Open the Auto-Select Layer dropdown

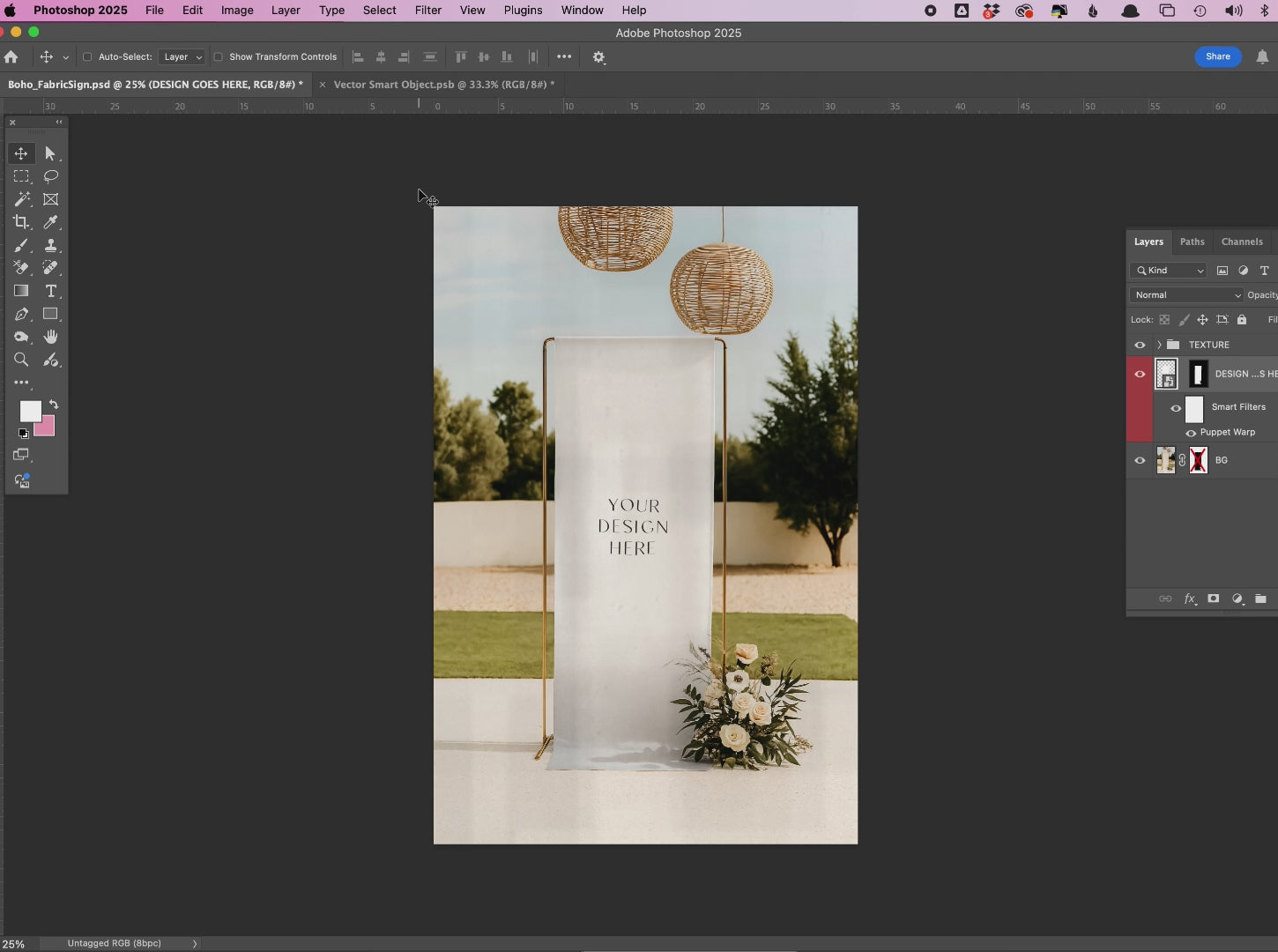pyautogui.click(x=182, y=57)
